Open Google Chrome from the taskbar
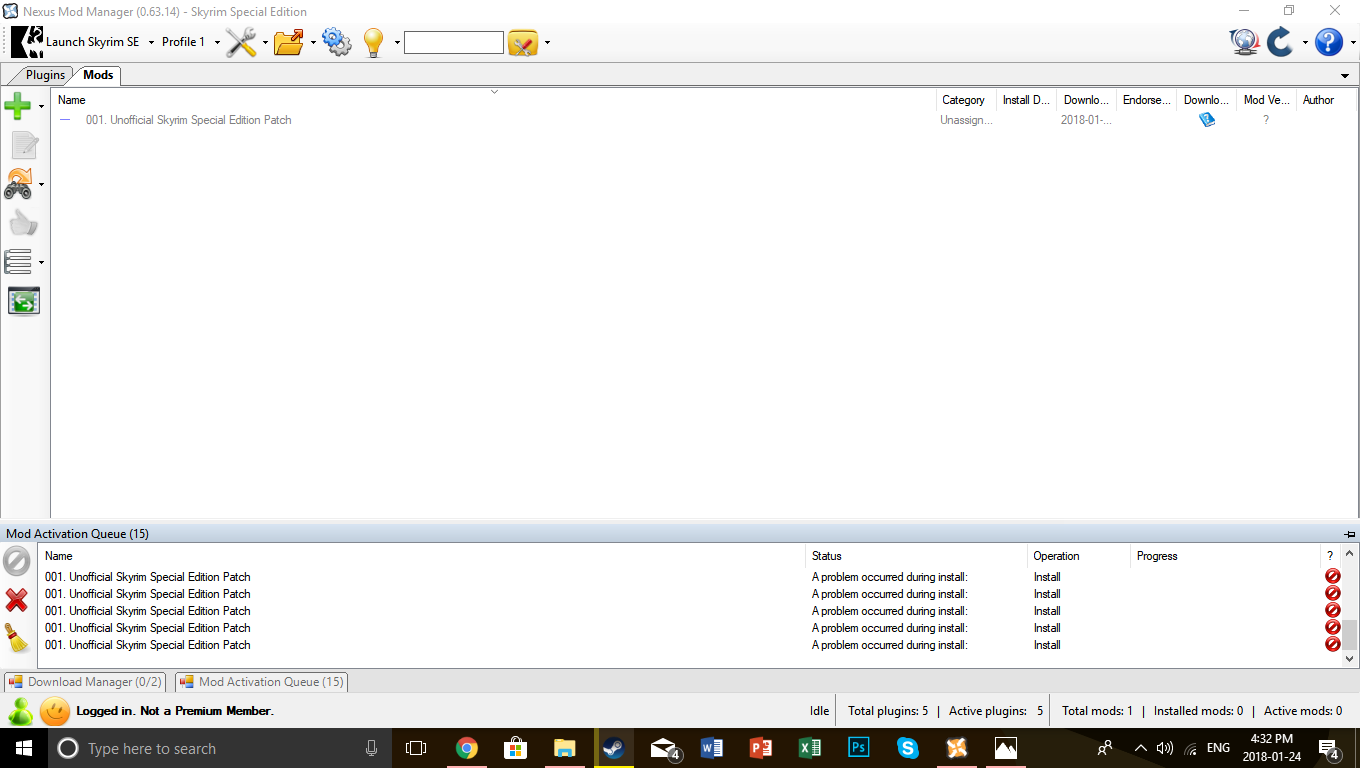The width and height of the screenshot is (1360, 768). point(466,748)
